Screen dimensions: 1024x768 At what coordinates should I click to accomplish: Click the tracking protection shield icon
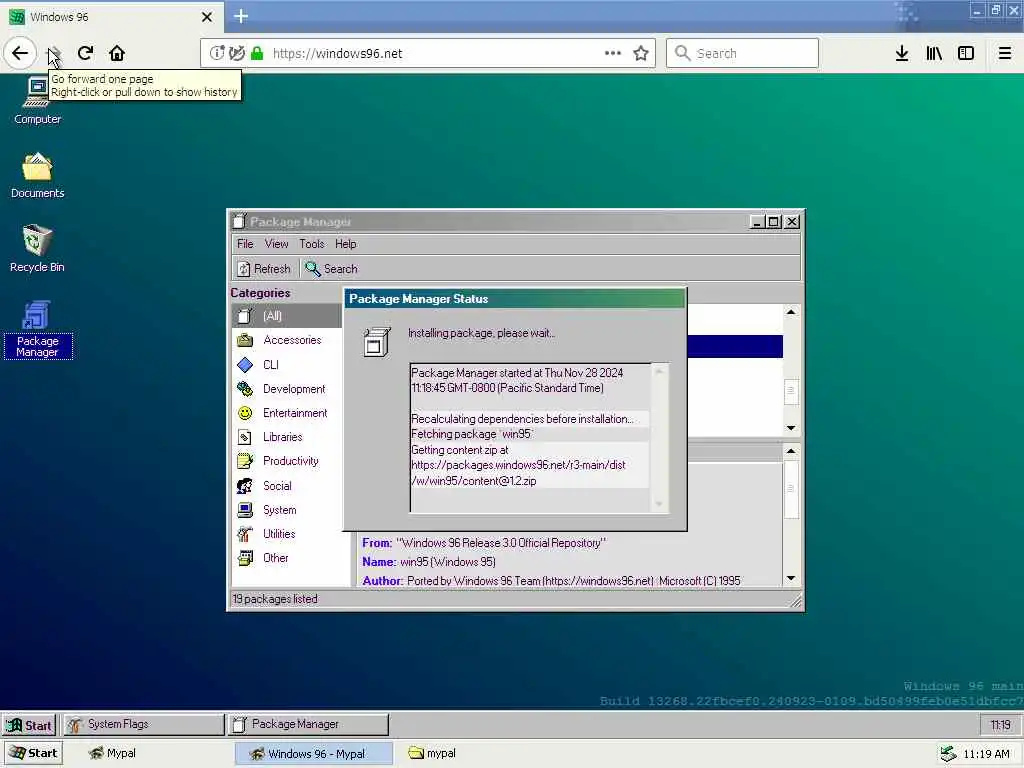(237, 53)
